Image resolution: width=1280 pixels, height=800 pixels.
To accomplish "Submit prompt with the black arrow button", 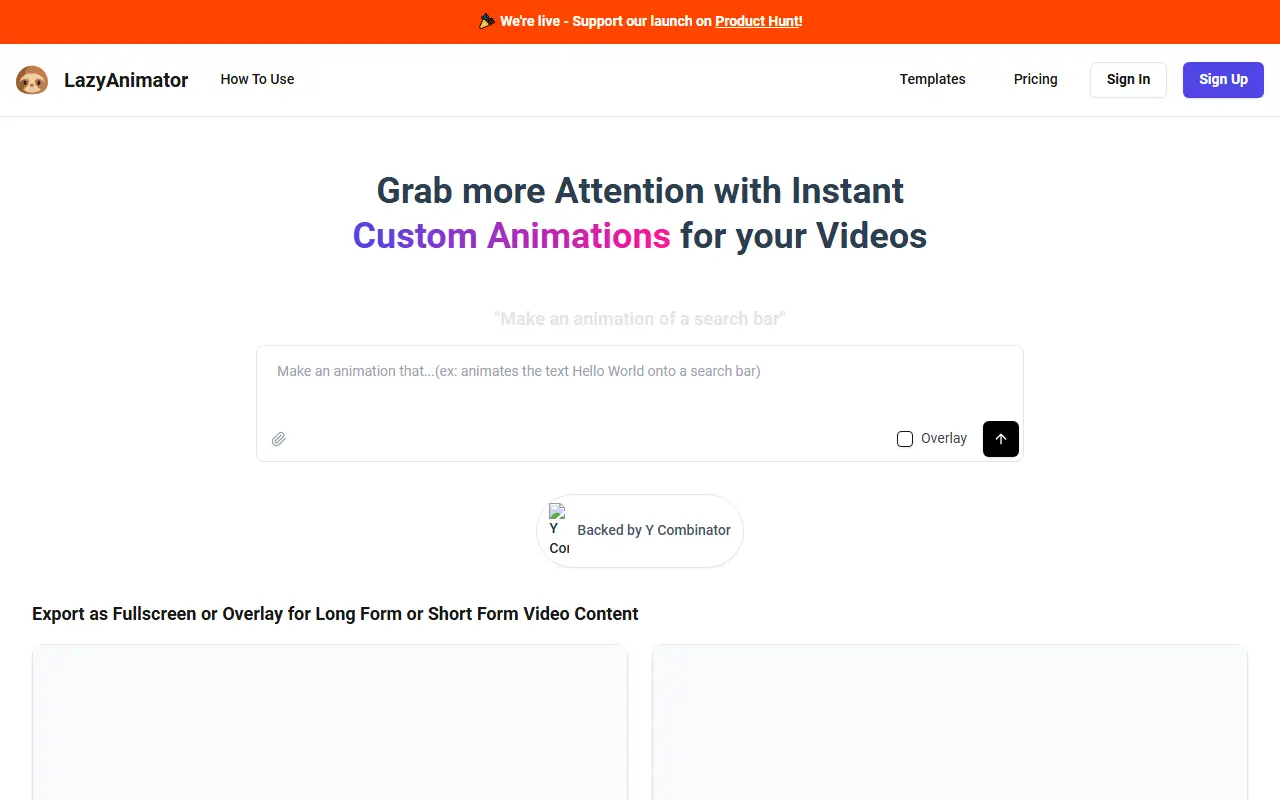I will (1001, 439).
